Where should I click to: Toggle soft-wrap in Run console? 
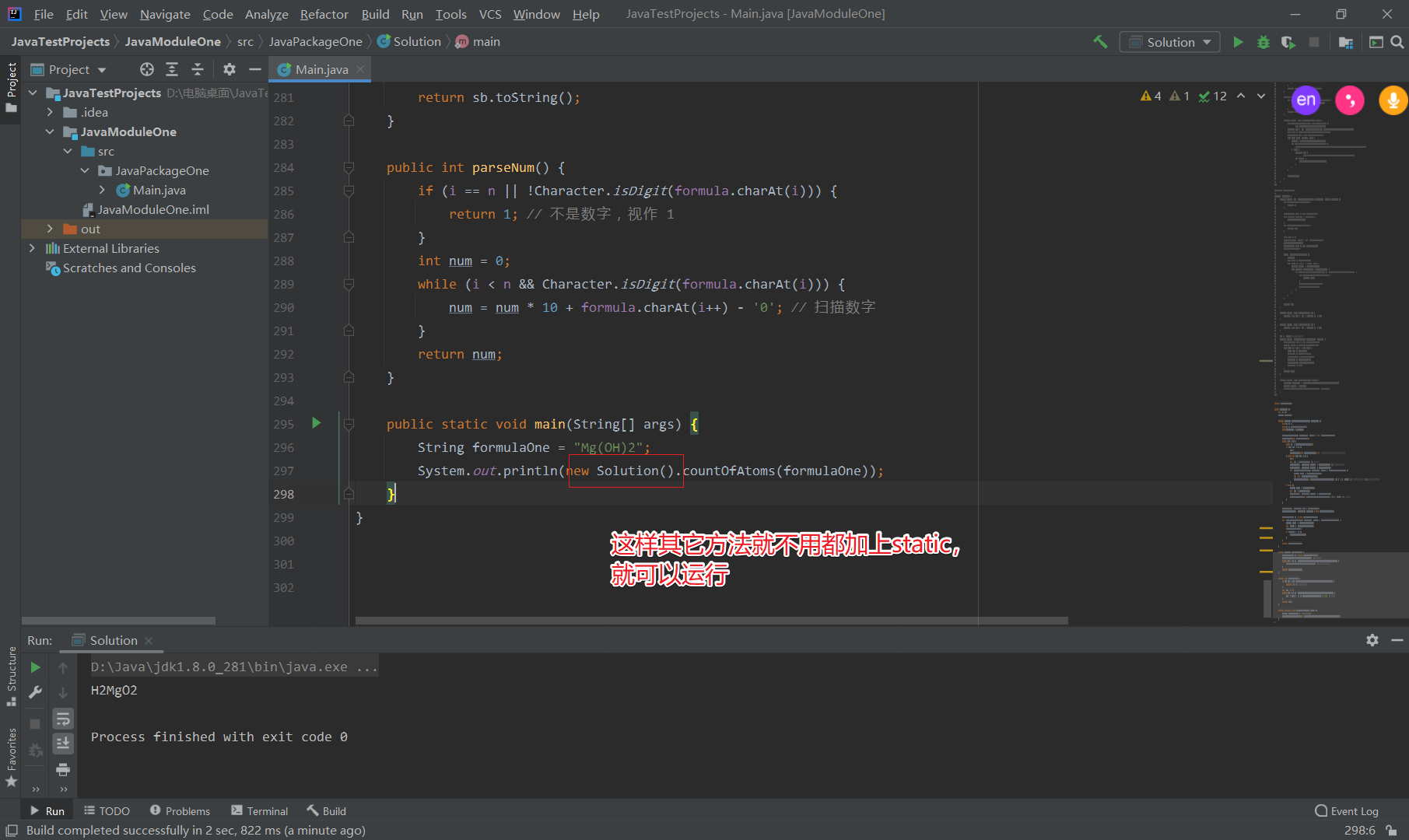point(63,719)
